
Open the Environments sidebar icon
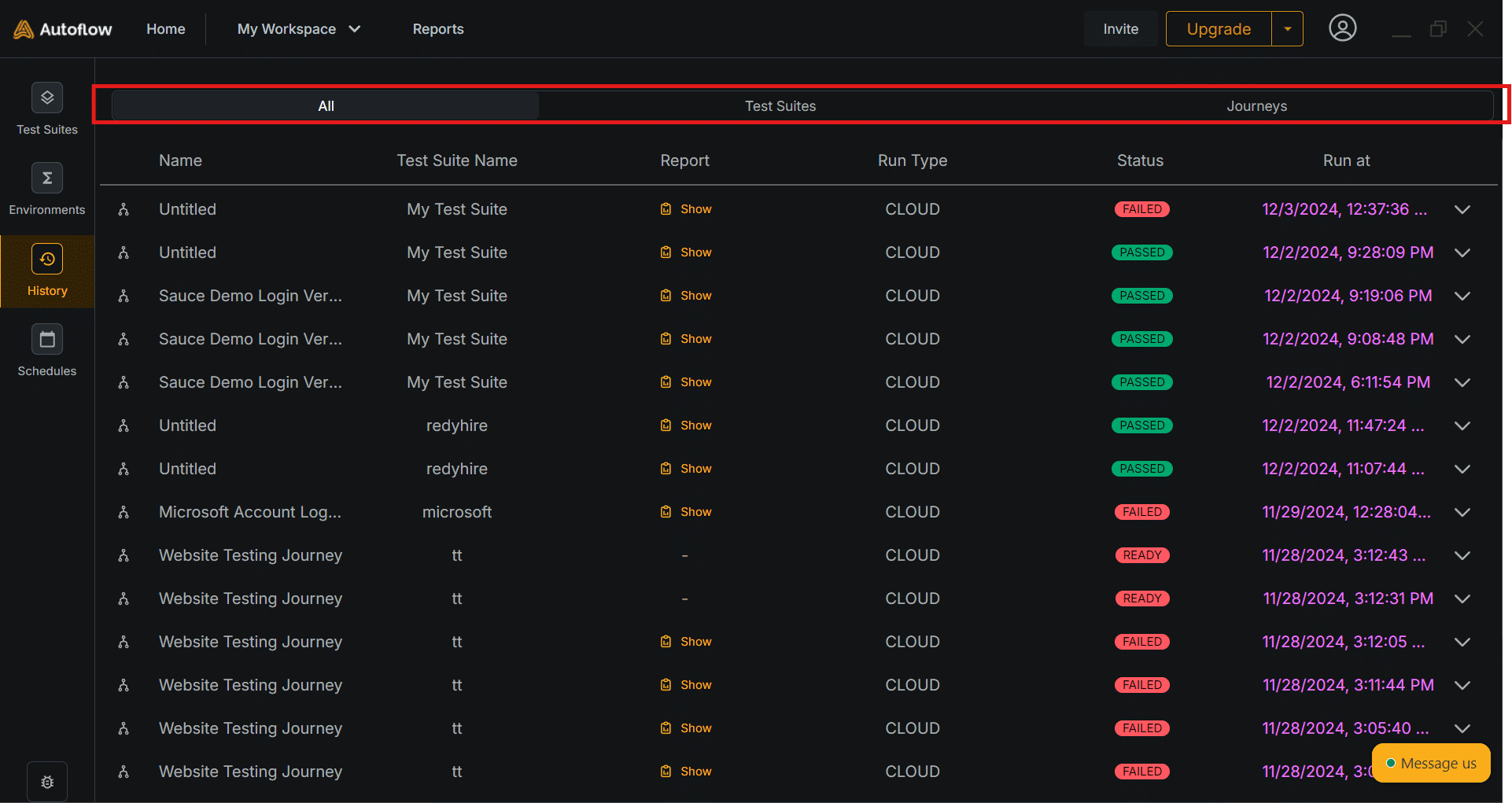click(x=47, y=179)
